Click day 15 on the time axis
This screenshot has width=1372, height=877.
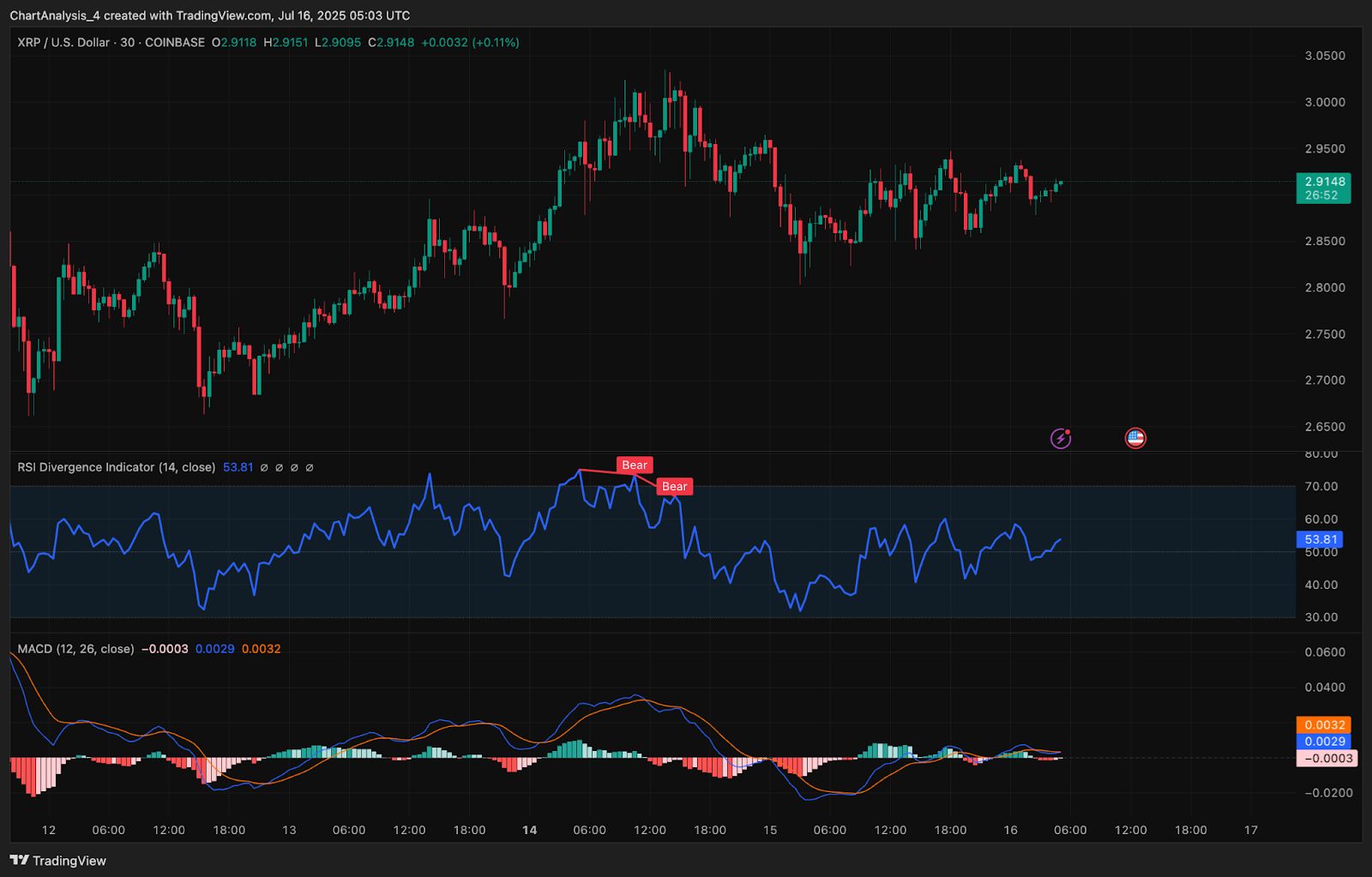(770, 830)
